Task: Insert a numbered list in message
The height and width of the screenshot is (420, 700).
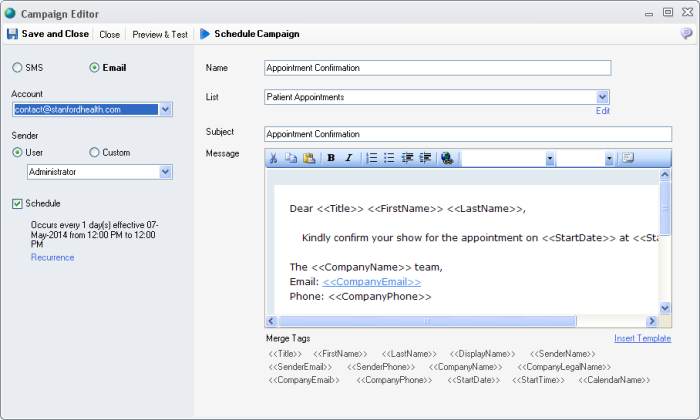Action: [371, 158]
